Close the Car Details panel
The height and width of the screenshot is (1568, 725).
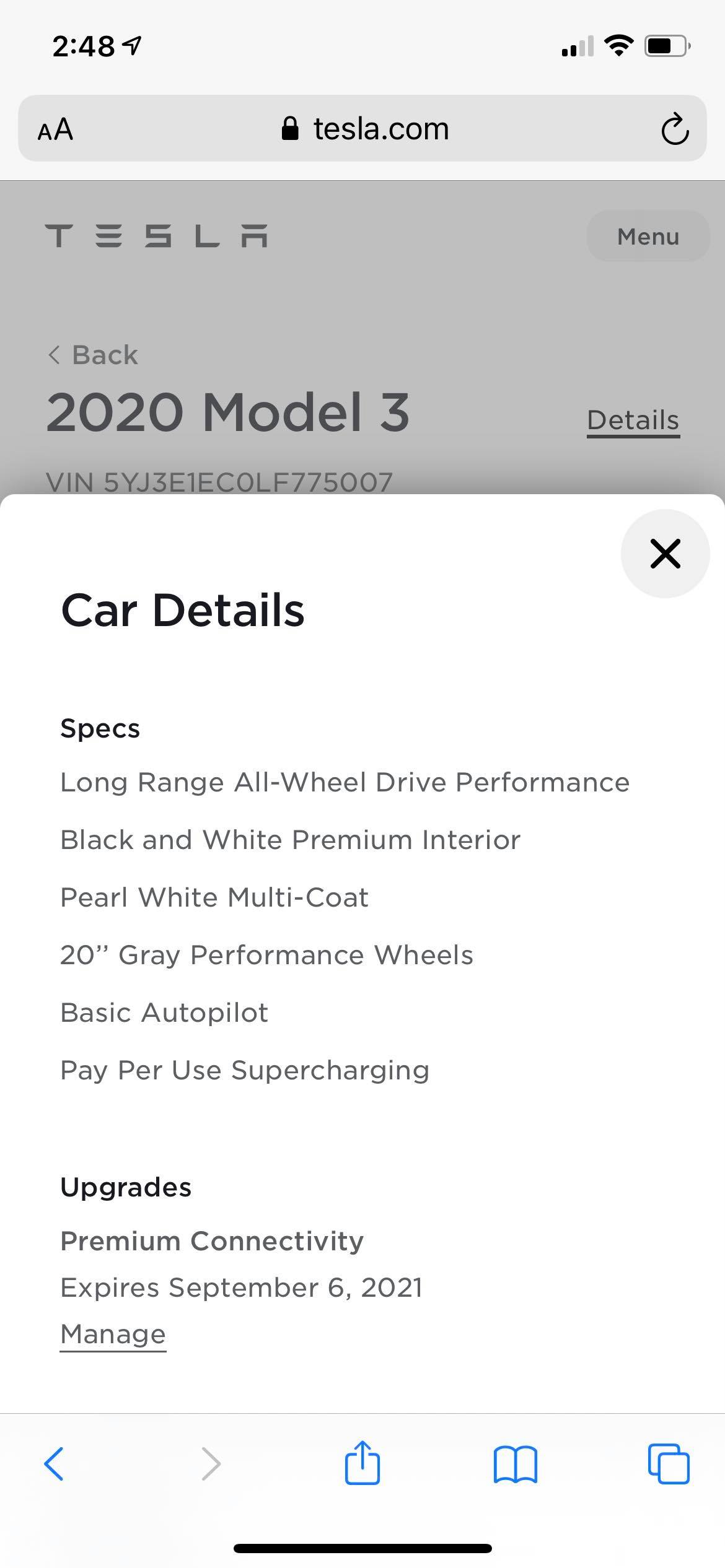[665, 553]
